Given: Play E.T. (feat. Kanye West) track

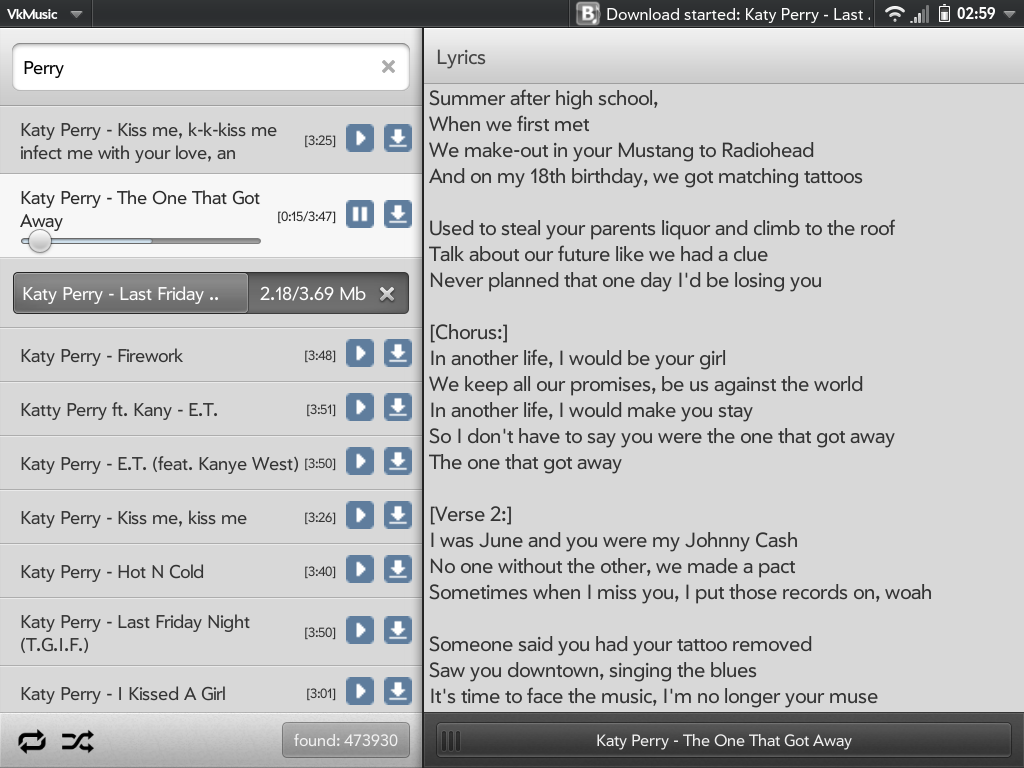Looking at the screenshot, I should (360, 461).
